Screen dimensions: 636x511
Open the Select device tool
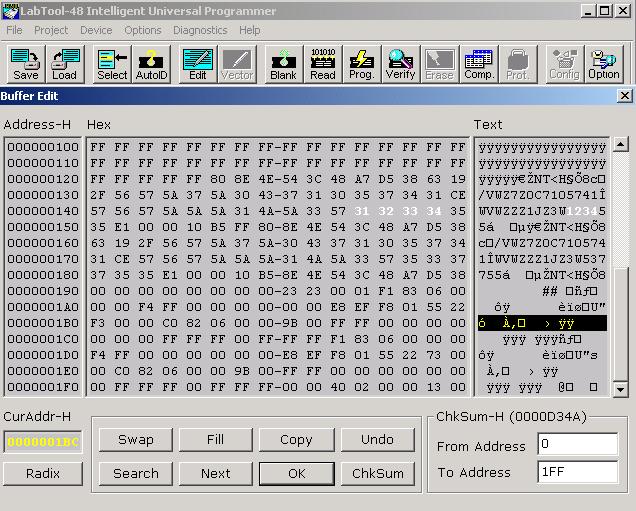112,64
